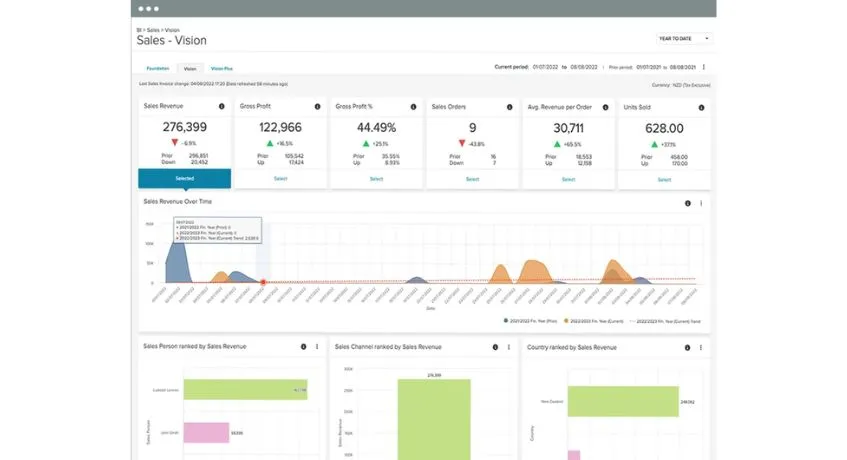This screenshot has width=847, height=460.
Task: Click green up triangle on Gross Profit % card
Action: [366, 144]
